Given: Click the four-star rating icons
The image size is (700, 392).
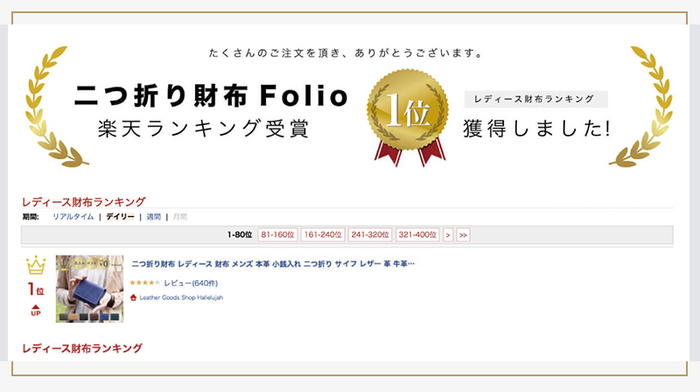Looking at the screenshot, I should pyautogui.click(x=145, y=283).
